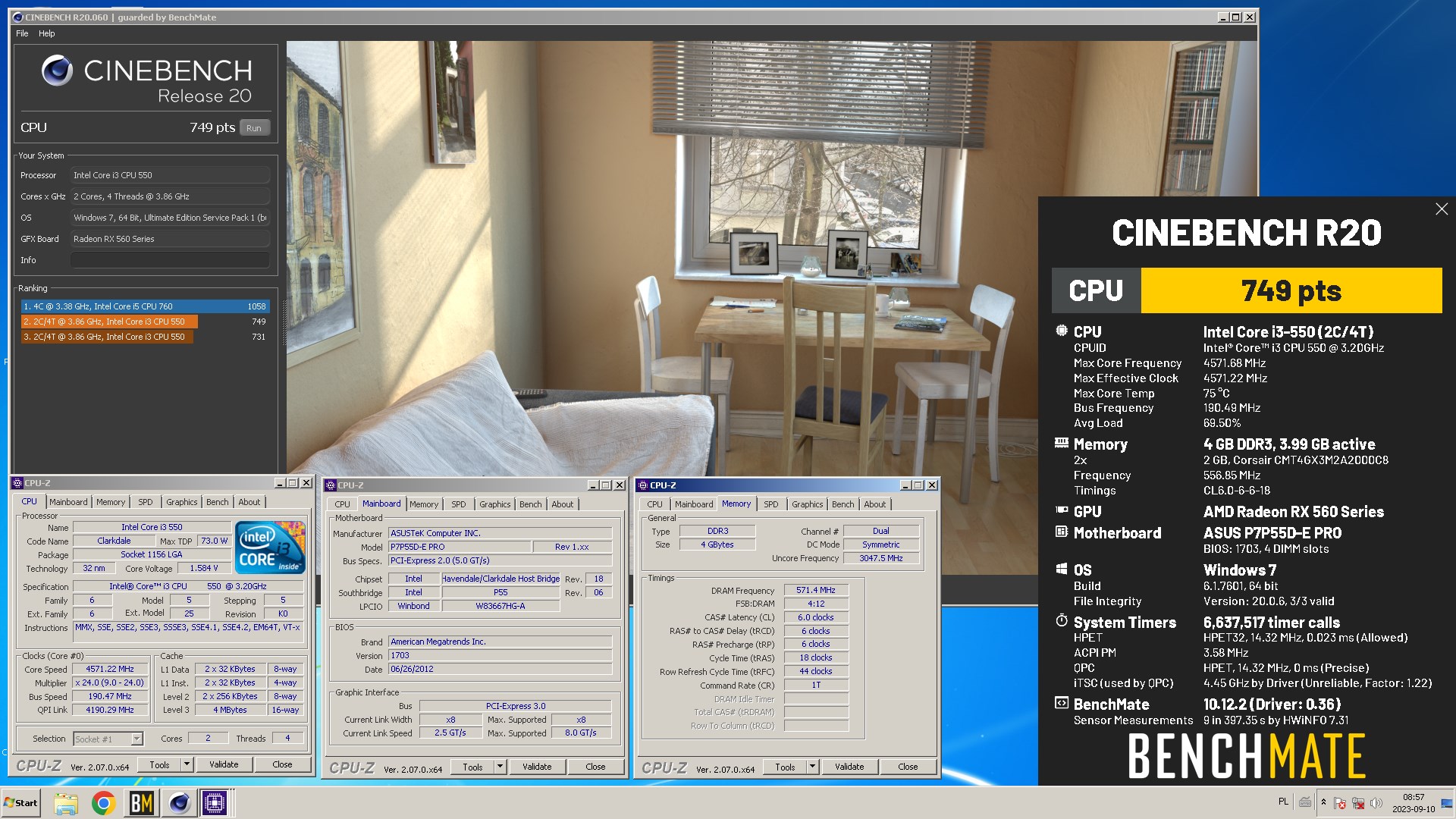
Task: Open Graphics tab in right CPU-Z window
Action: (808, 504)
